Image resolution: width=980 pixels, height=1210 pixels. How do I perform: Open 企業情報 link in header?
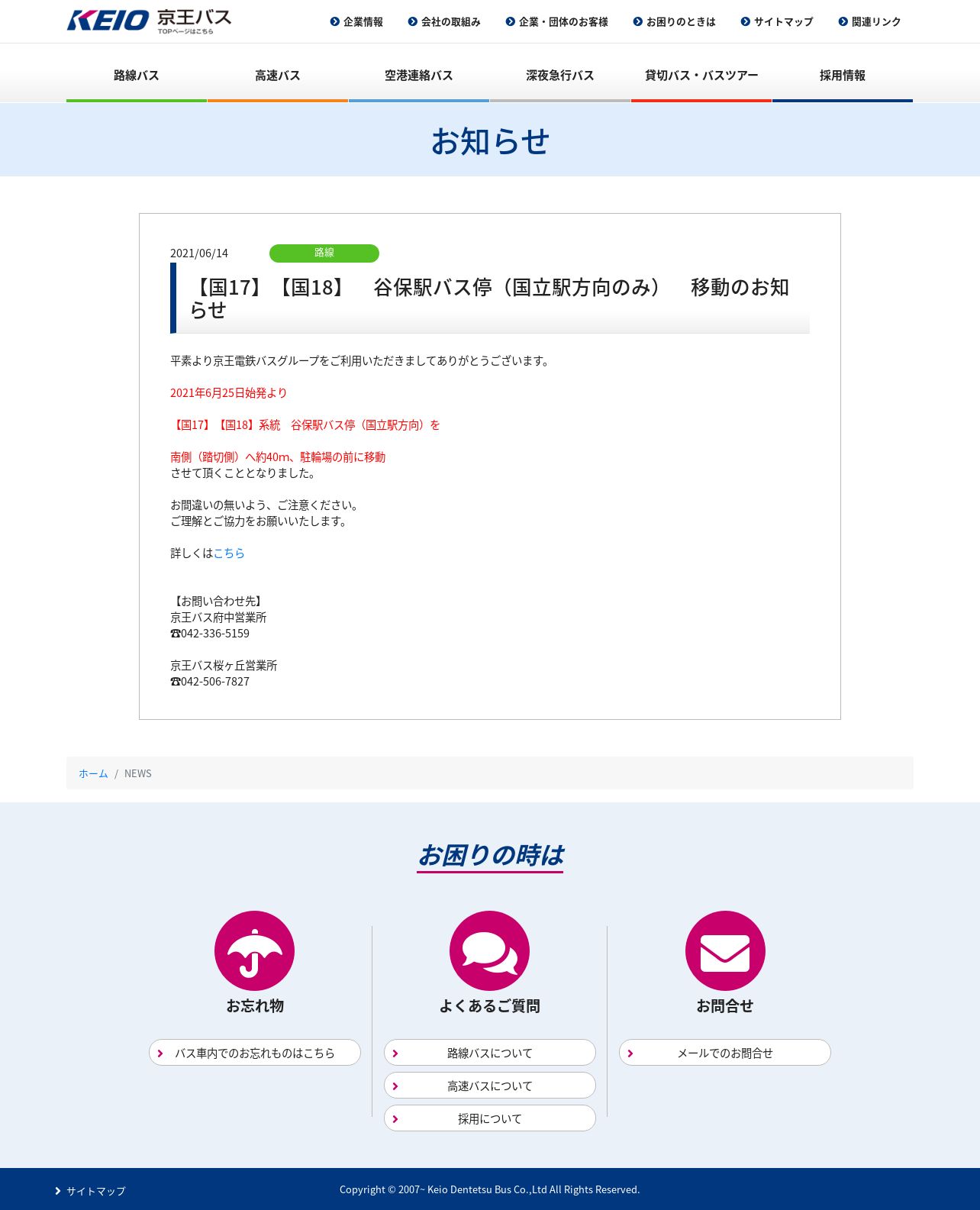tap(363, 21)
